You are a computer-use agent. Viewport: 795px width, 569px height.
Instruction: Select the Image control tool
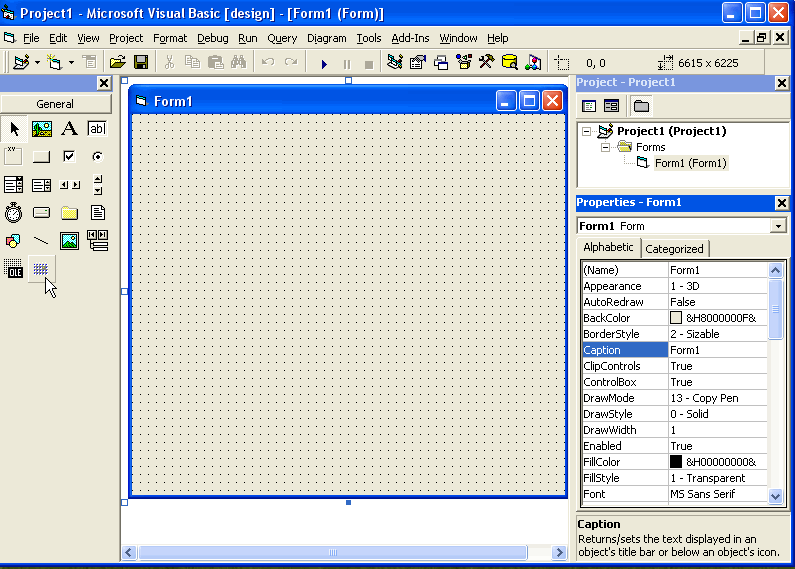click(69, 241)
